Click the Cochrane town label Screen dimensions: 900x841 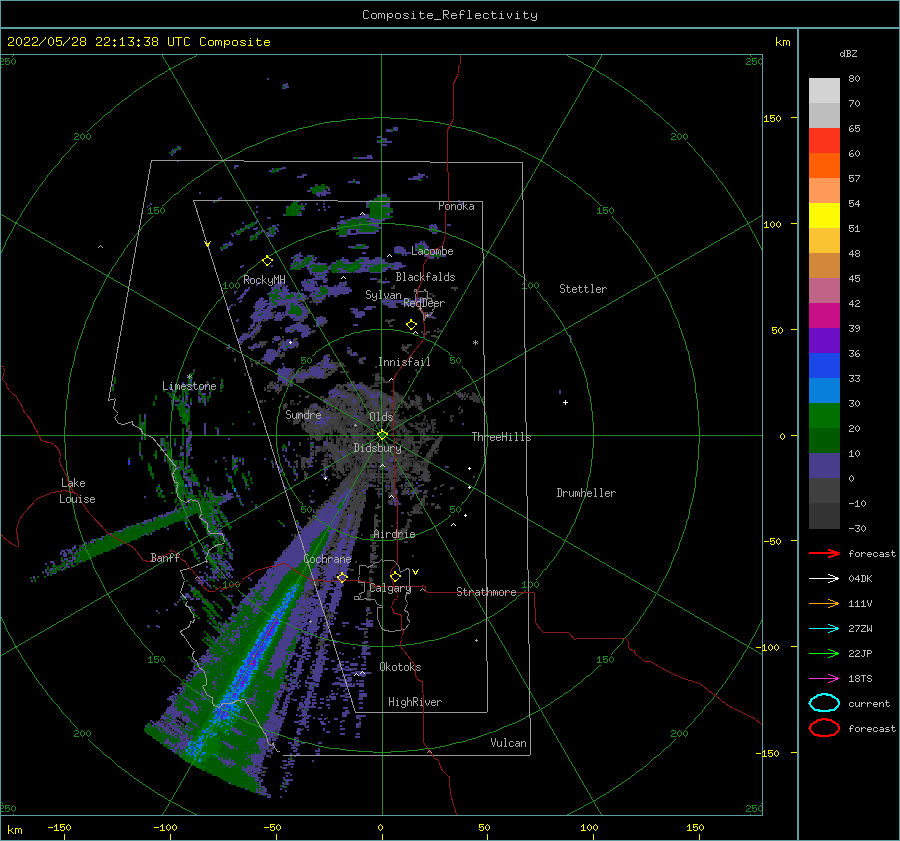point(327,559)
